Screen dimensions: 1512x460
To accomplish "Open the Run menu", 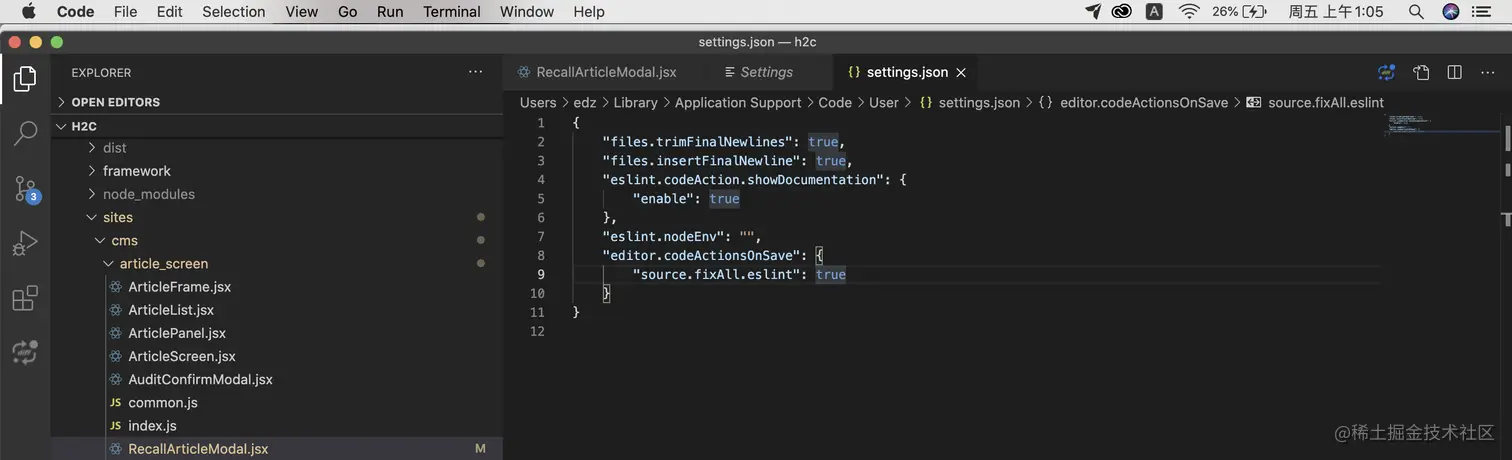I will click(x=390, y=12).
